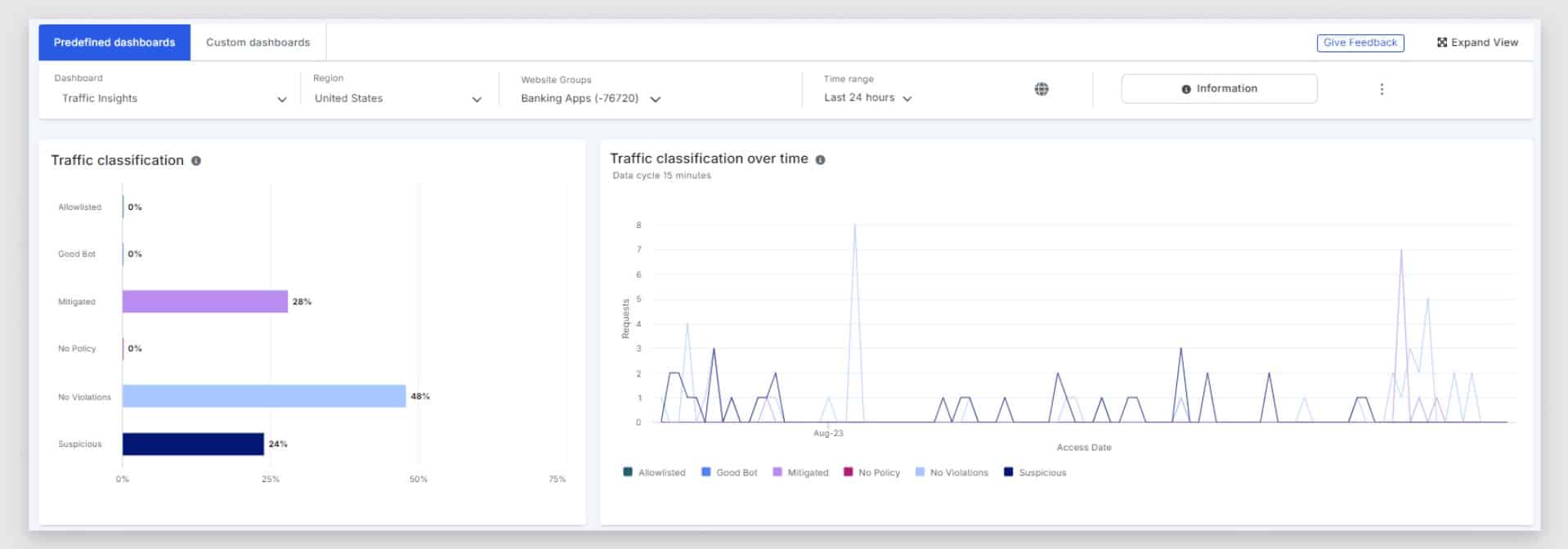Click the No Policy bar chart label

tap(77, 349)
